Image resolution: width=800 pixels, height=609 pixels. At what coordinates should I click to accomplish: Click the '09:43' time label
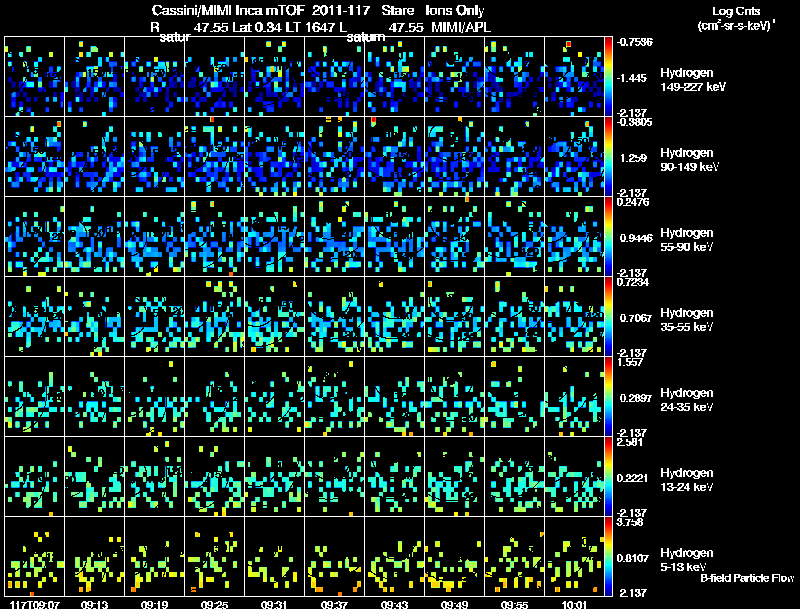point(394,604)
